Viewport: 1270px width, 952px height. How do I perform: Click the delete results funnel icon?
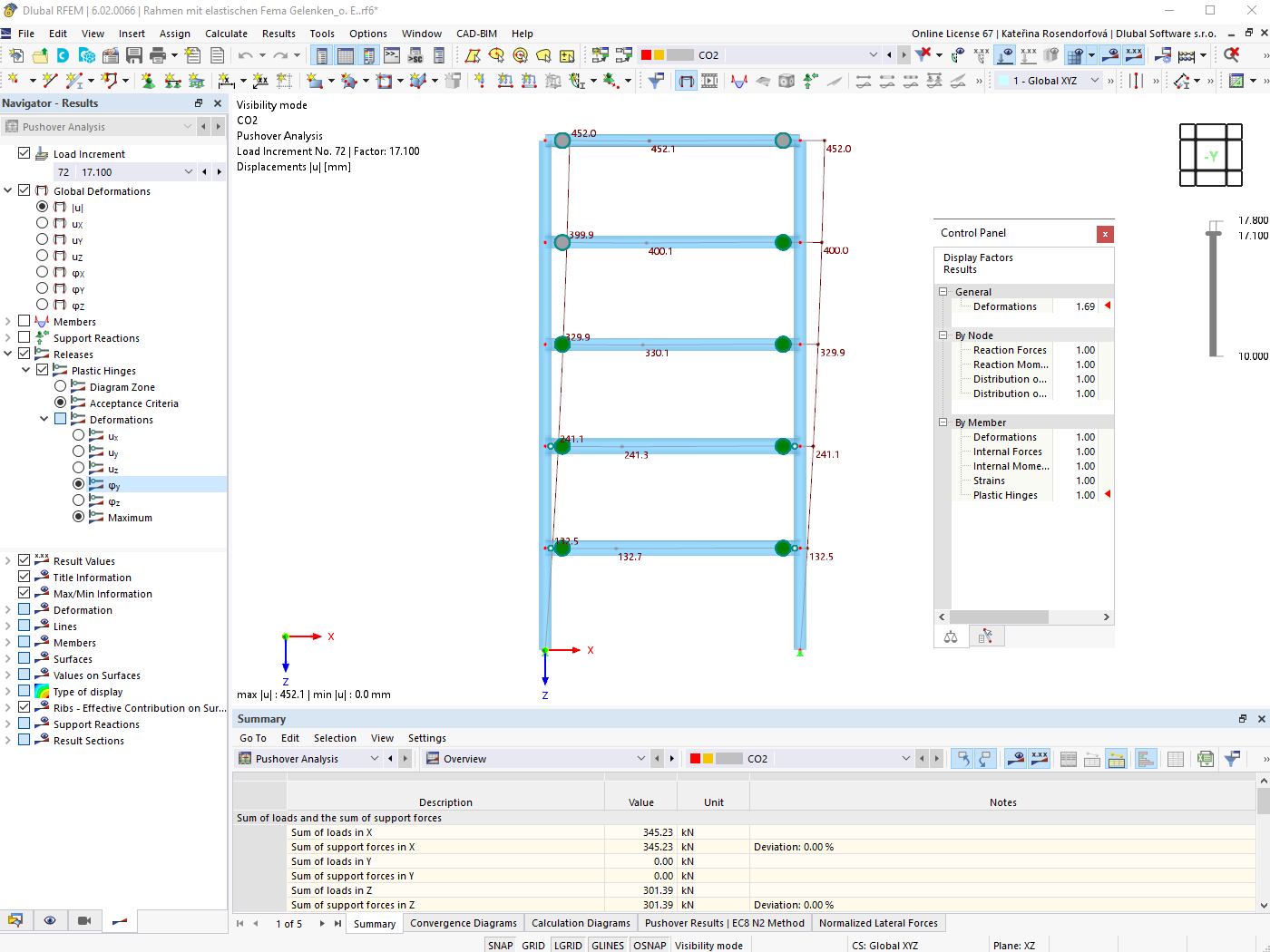pyautogui.click(x=923, y=55)
